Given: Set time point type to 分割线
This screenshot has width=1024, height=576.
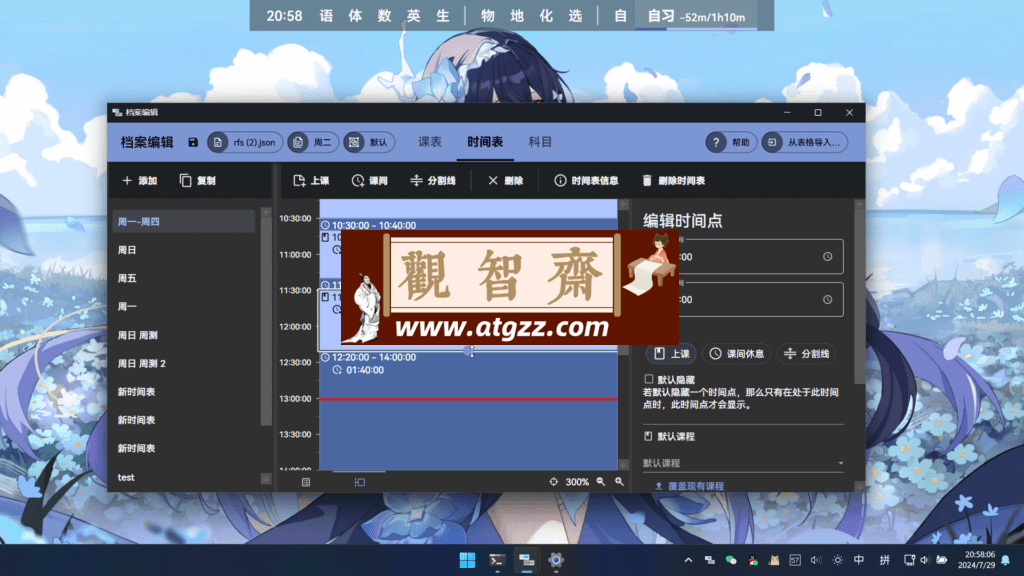Looking at the screenshot, I should (x=807, y=353).
